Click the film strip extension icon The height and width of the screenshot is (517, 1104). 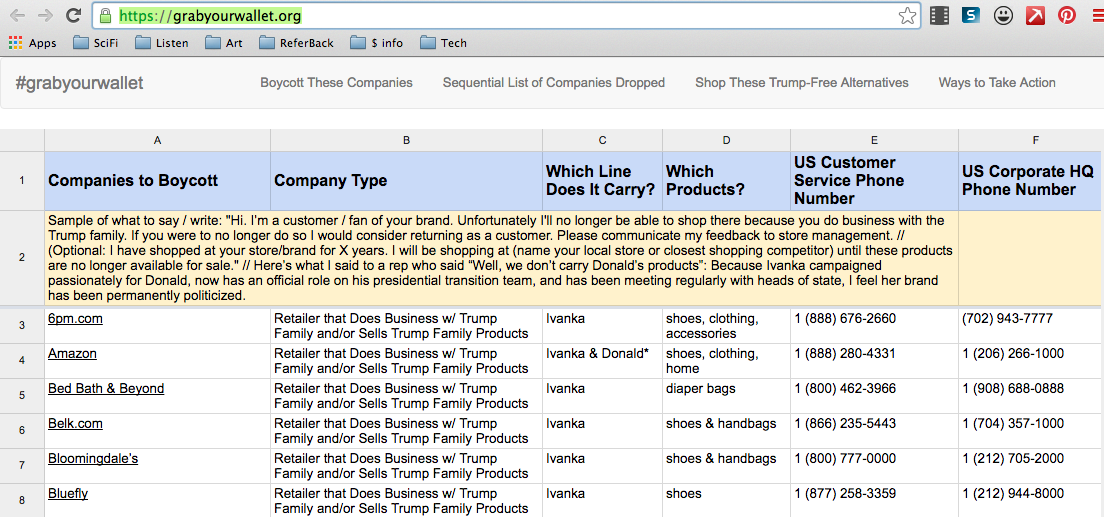939,15
